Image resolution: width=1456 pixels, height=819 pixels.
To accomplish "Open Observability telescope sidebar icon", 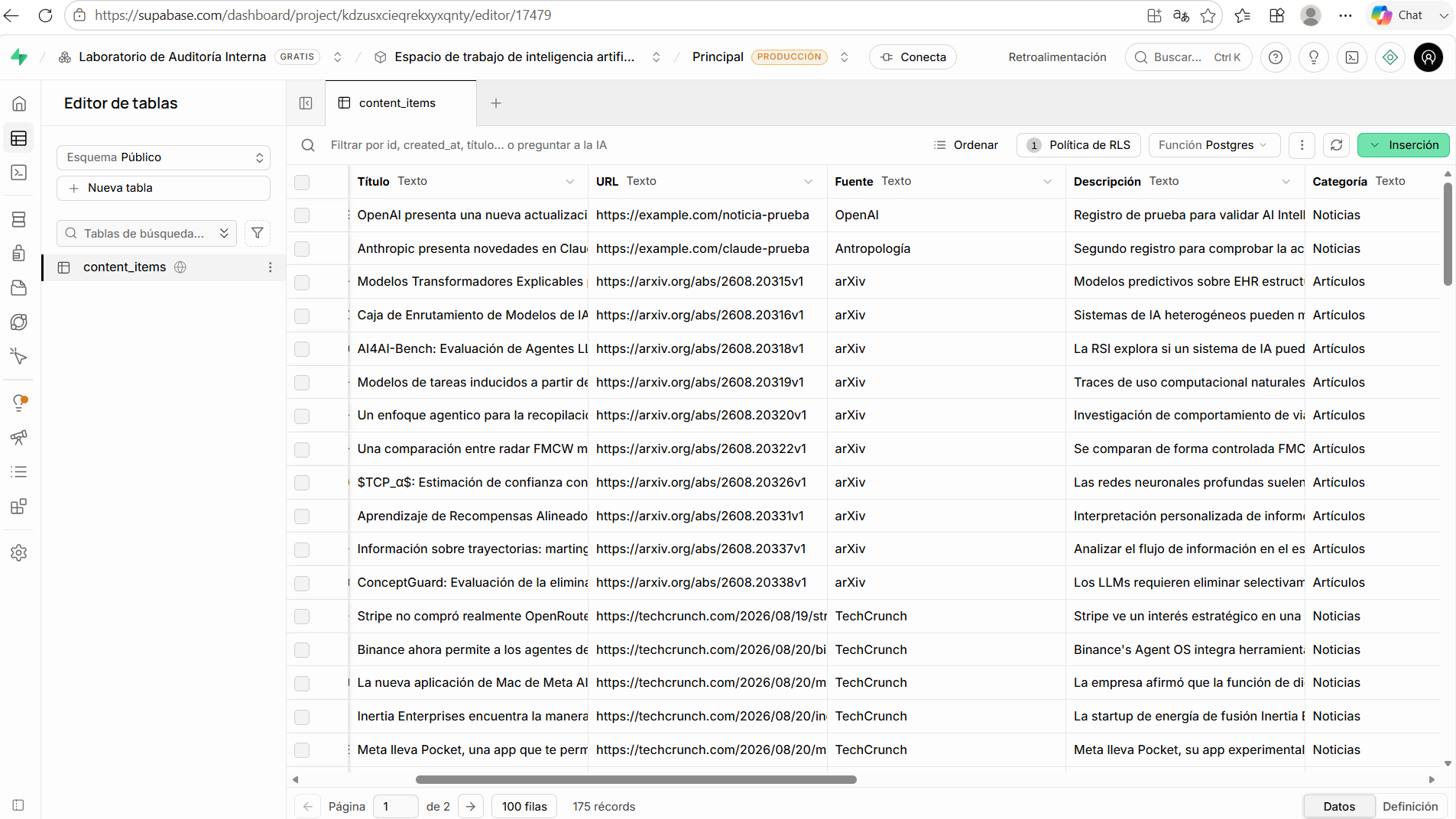I will click(19, 437).
